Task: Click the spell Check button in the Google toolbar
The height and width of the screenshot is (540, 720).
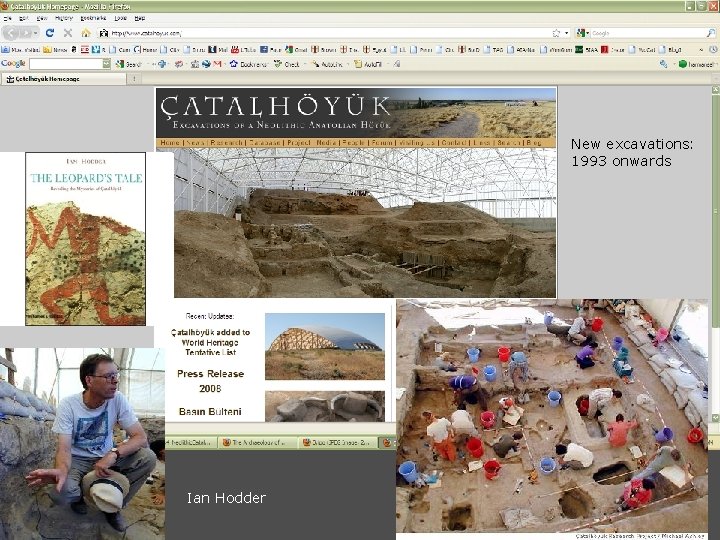Action: click(287, 64)
